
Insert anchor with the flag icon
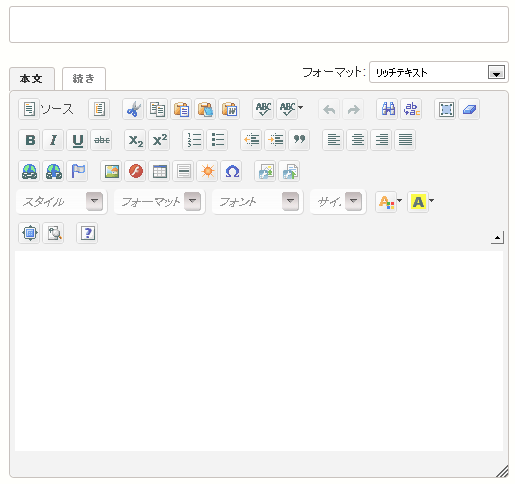pos(77,171)
